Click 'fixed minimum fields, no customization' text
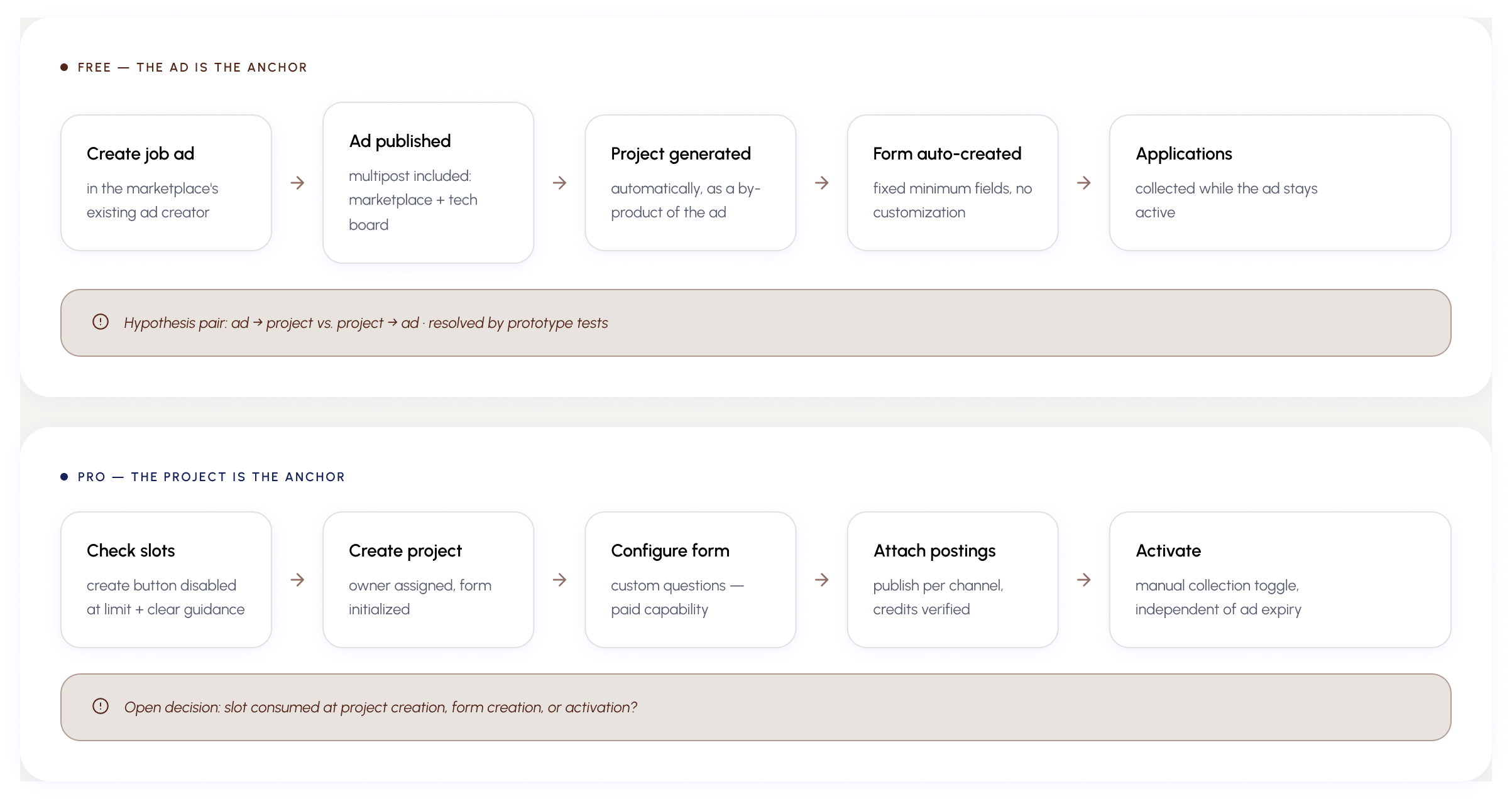 tap(952, 200)
